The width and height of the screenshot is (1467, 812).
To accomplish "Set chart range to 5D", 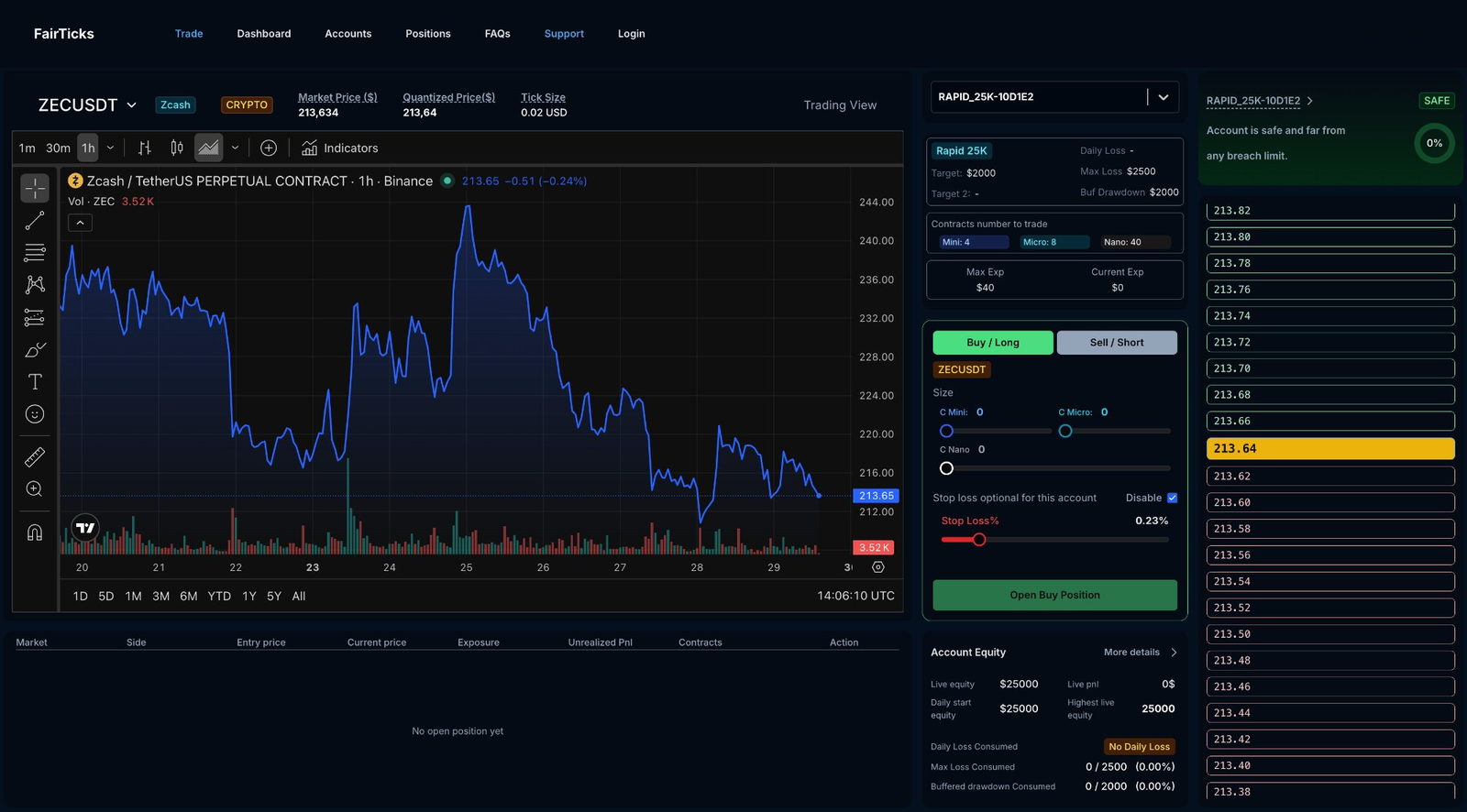I will [x=106, y=597].
